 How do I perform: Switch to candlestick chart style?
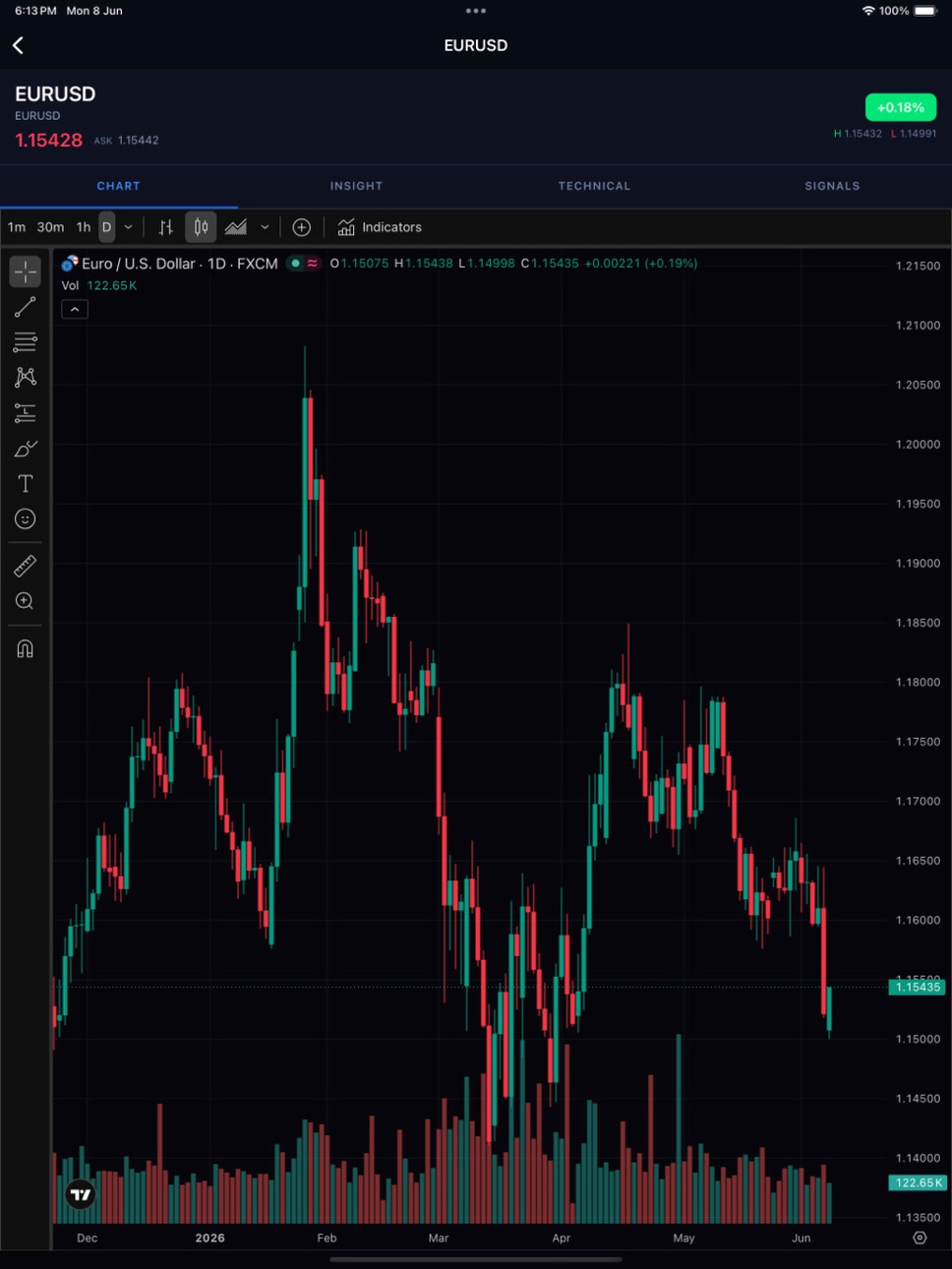tap(201, 227)
